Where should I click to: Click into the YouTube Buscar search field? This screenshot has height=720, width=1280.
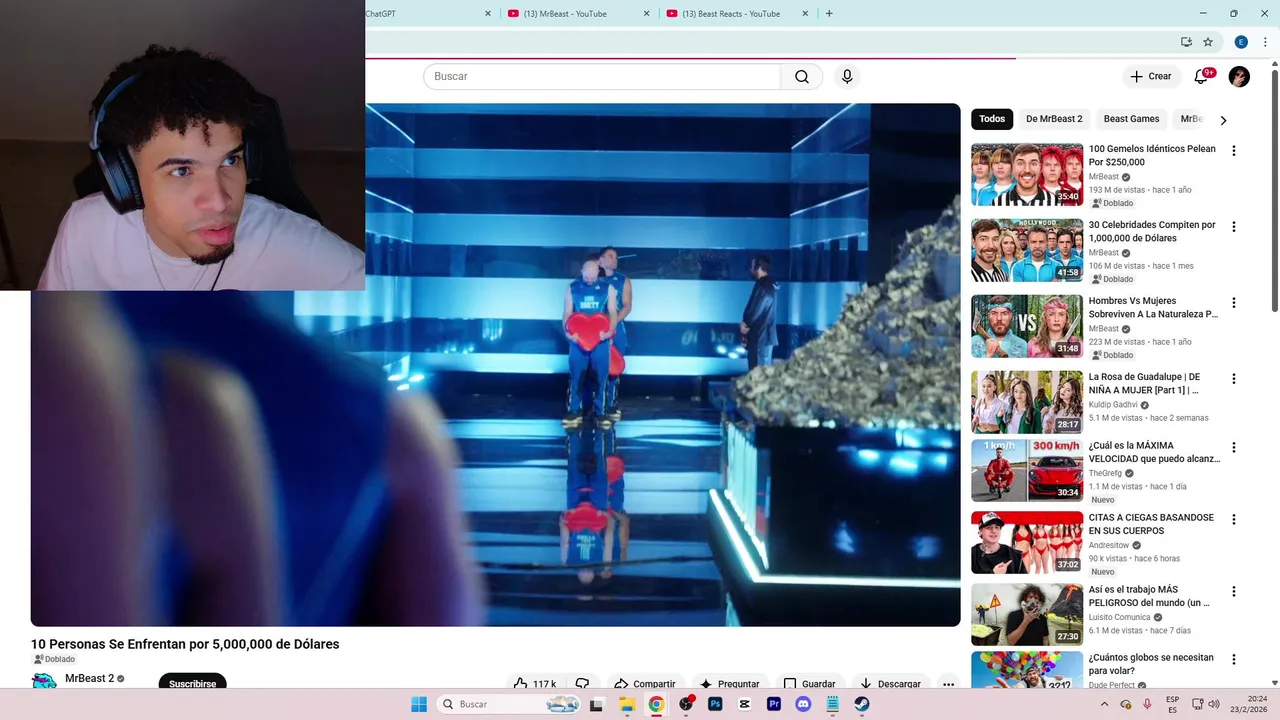point(602,77)
